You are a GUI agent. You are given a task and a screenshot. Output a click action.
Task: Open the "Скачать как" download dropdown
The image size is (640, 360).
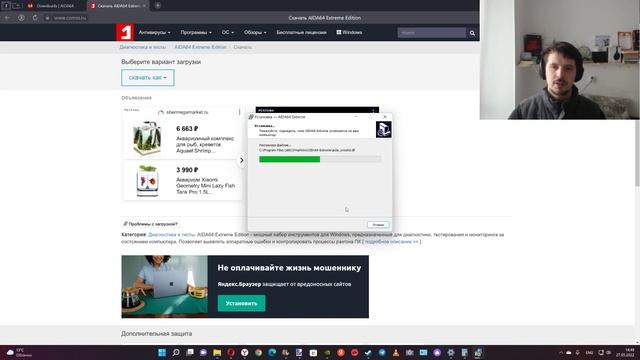click(x=148, y=78)
